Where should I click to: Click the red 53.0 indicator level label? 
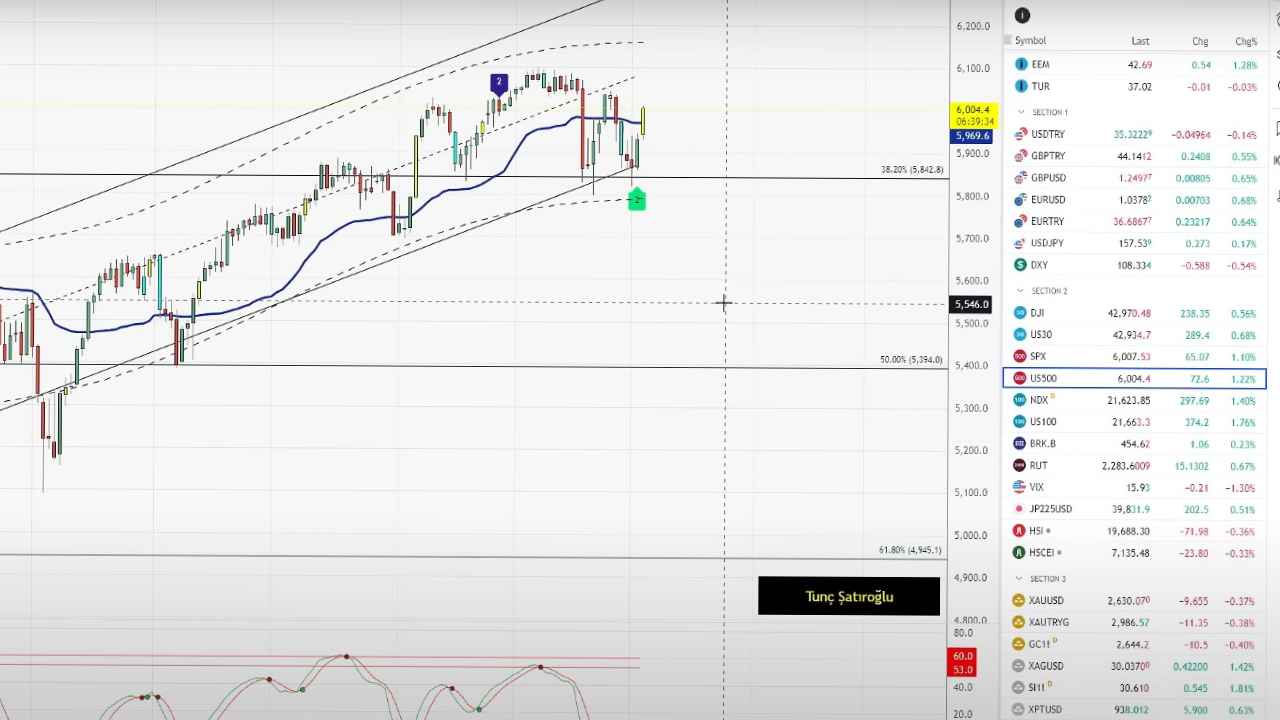(x=963, y=669)
